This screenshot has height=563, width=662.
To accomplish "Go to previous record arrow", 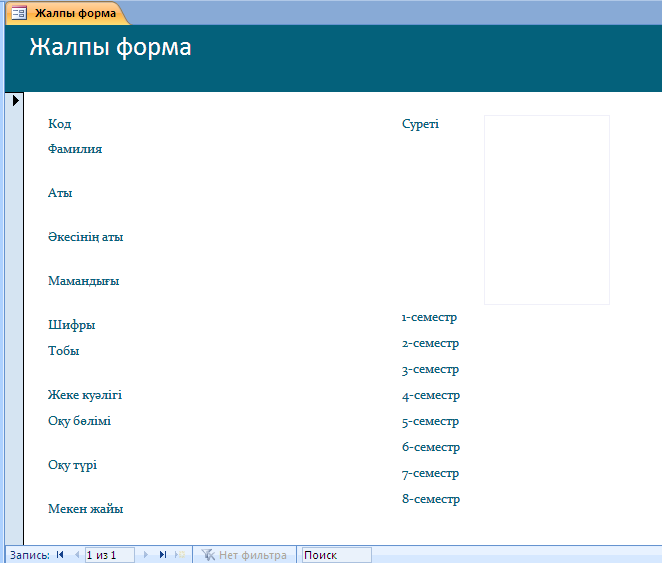I will pyautogui.click(x=77, y=555).
